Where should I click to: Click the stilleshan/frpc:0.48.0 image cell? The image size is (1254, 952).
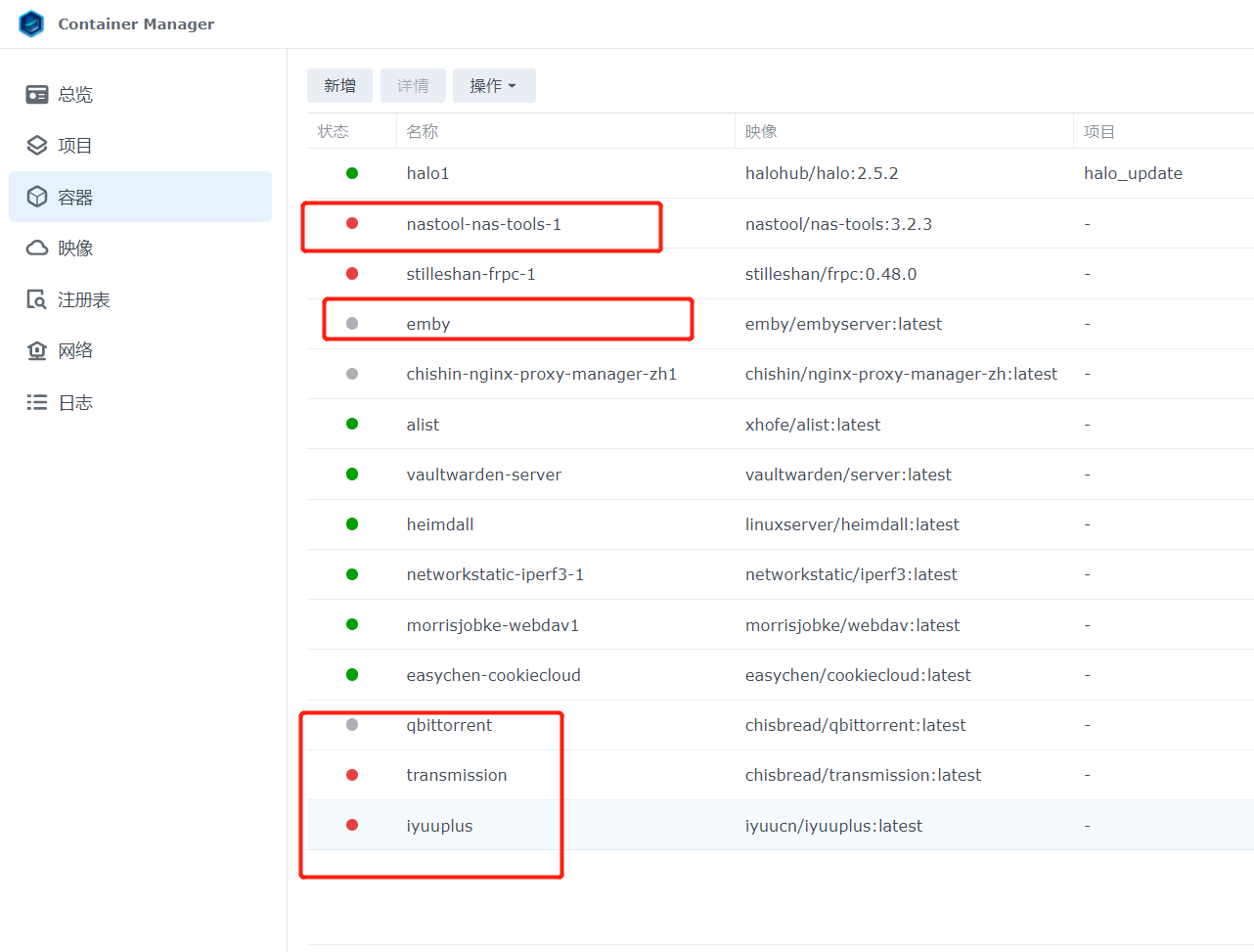pos(830,274)
